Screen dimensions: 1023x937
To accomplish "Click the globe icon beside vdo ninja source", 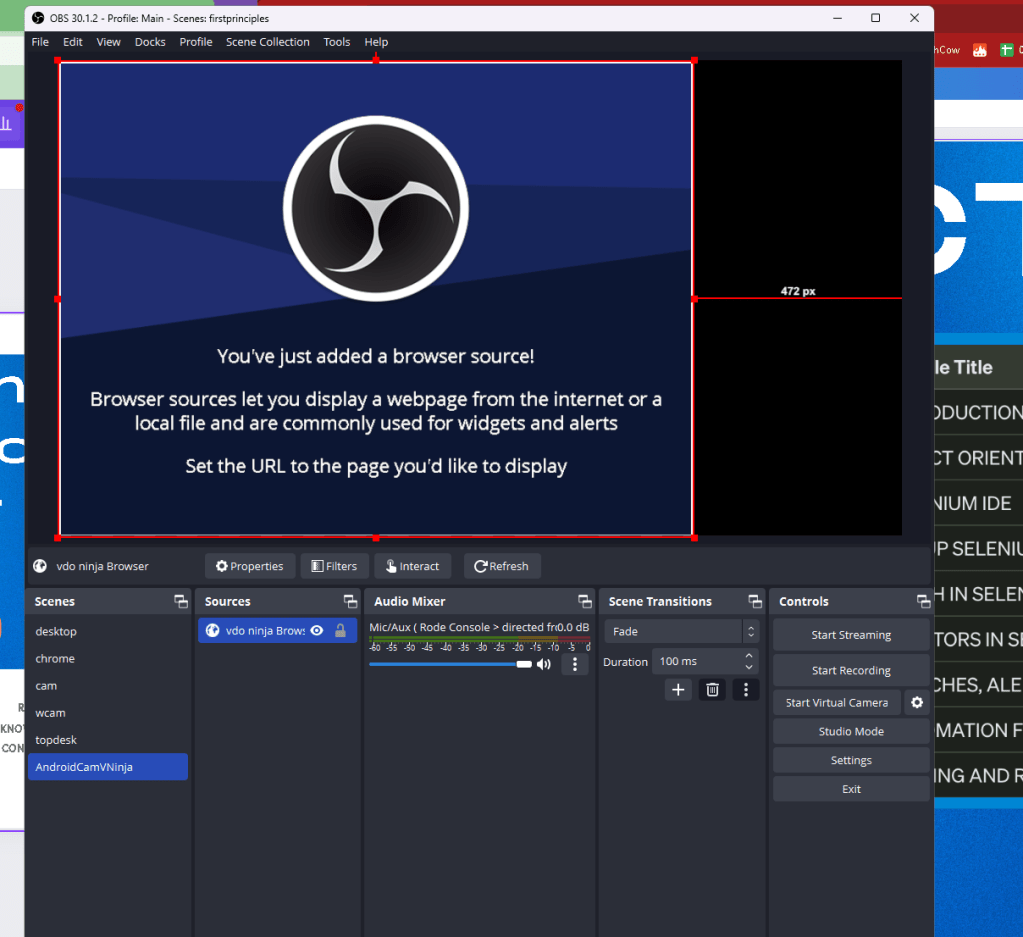I will point(213,630).
